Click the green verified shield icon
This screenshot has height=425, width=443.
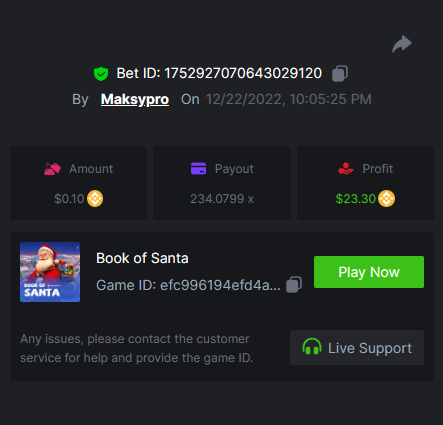point(101,74)
